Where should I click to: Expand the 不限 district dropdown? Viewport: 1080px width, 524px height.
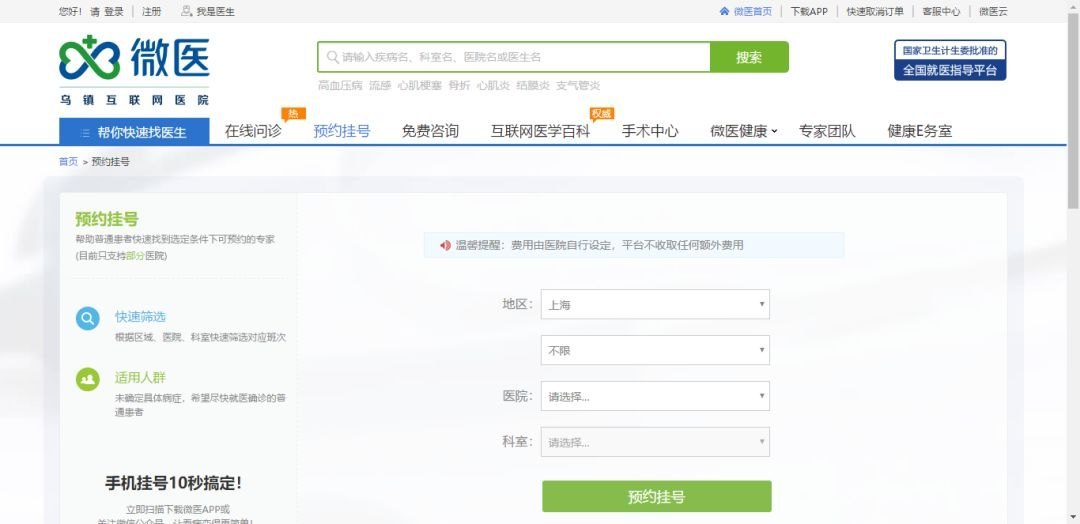click(x=655, y=350)
